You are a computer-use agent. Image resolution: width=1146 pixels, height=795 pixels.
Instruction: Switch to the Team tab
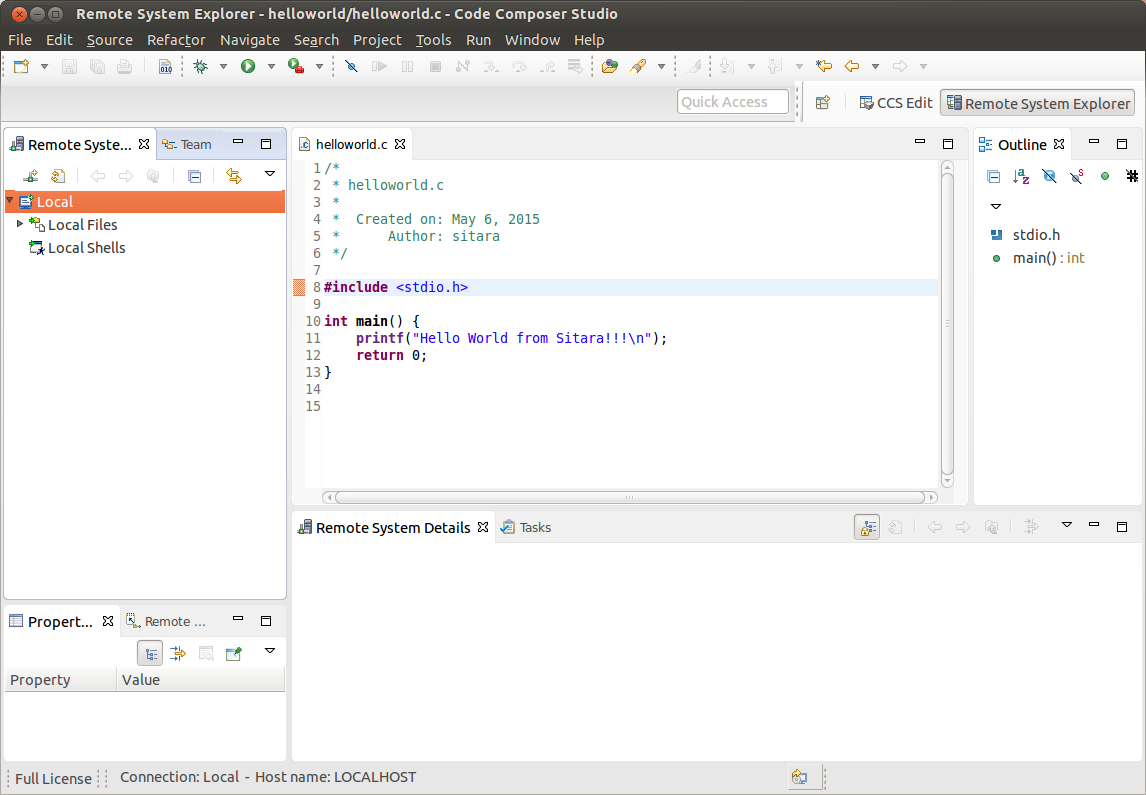point(196,143)
